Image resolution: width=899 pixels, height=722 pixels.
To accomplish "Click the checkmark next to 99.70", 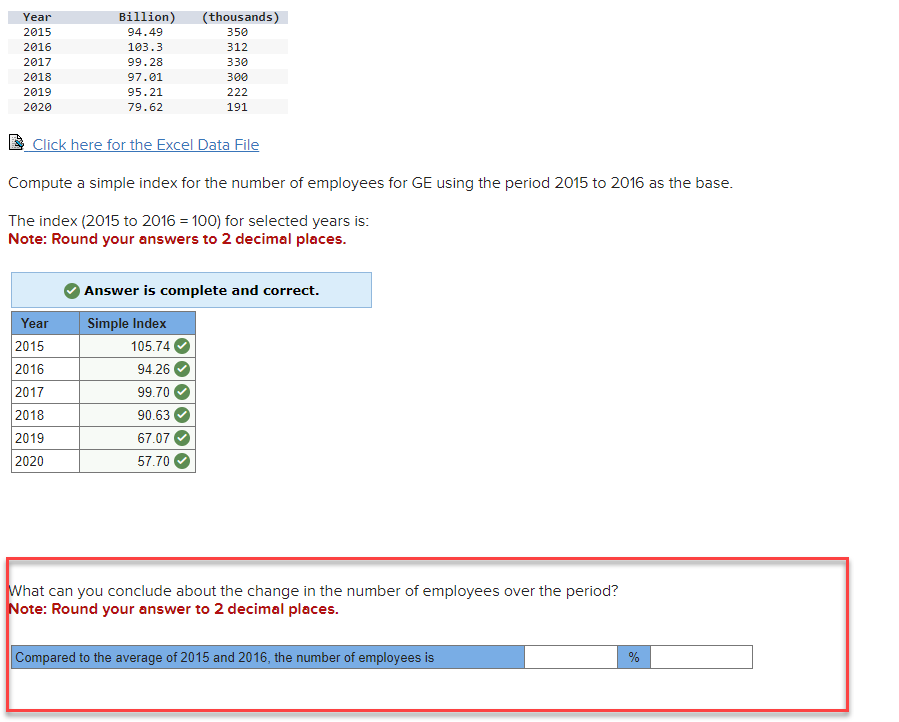I will click(182, 391).
